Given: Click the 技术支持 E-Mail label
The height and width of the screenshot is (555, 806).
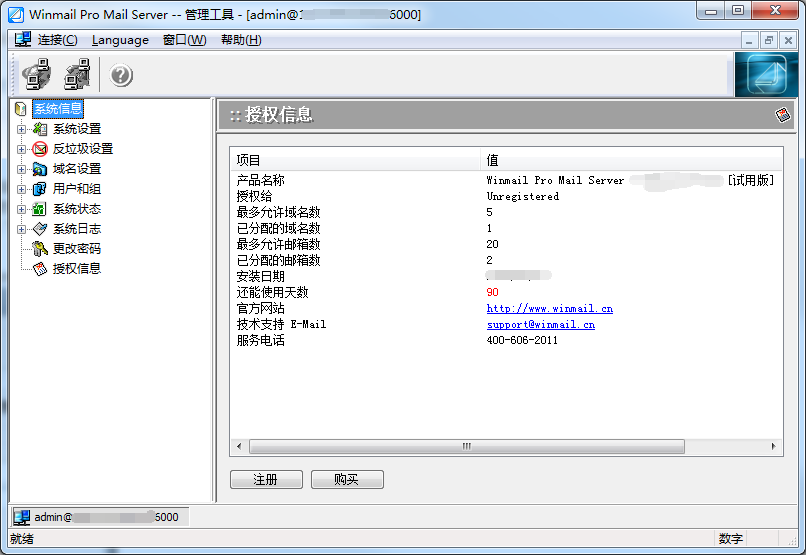Looking at the screenshot, I should point(281,324).
